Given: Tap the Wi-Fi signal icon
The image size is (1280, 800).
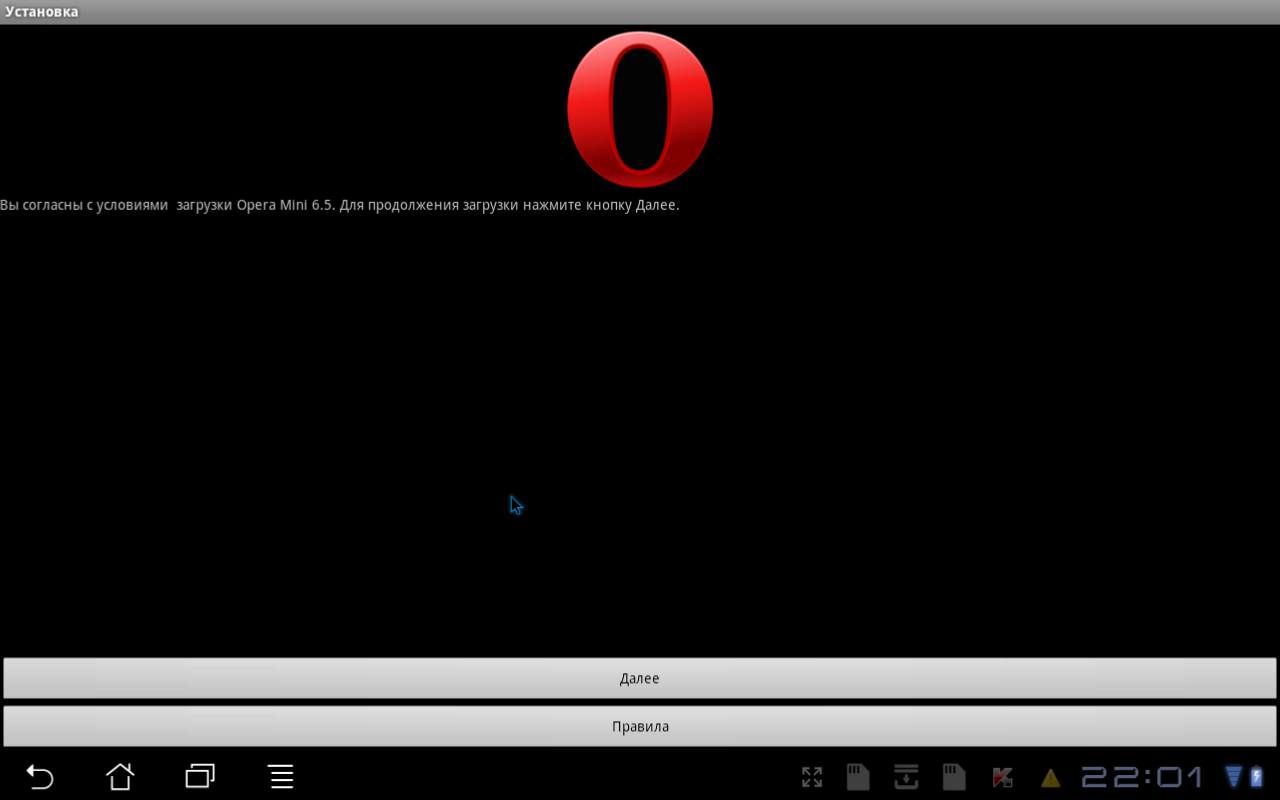Looking at the screenshot, I should point(1233,777).
